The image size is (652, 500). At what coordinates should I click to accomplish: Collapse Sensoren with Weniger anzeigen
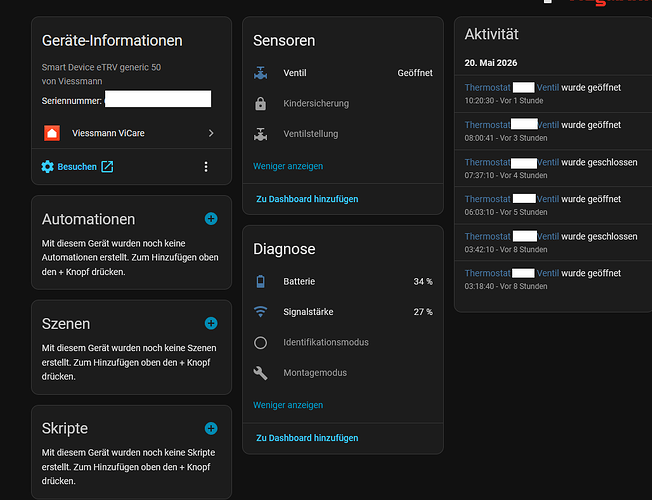tap(288, 166)
